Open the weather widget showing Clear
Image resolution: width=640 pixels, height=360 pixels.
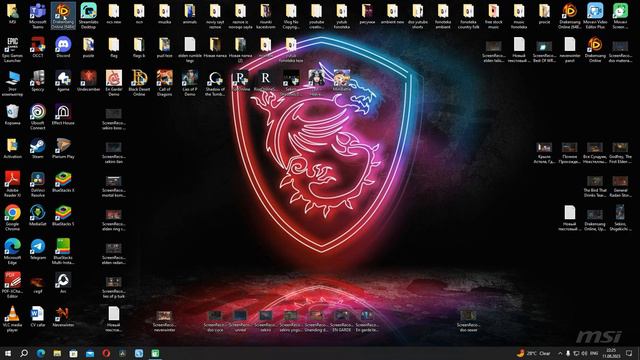(x=534, y=353)
